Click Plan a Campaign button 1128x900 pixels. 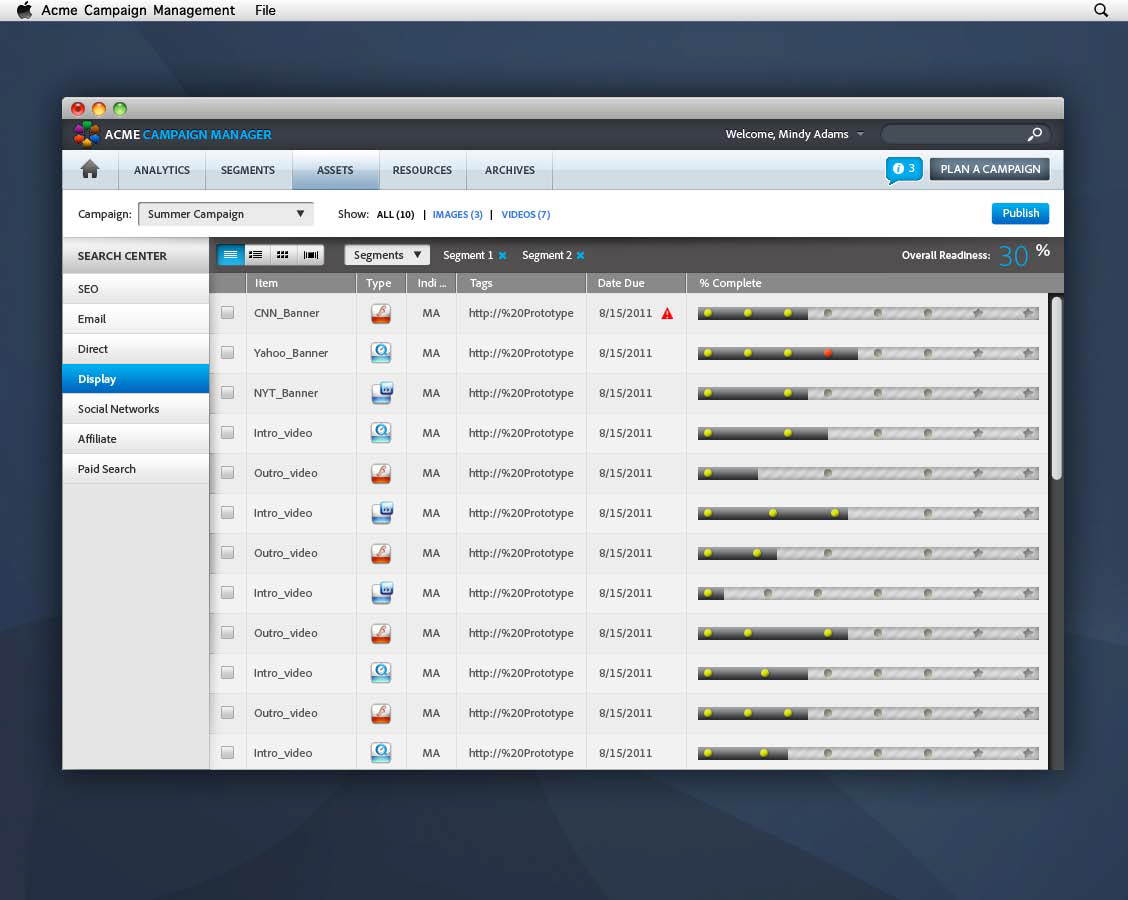pyautogui.click(x=990, y=169)
